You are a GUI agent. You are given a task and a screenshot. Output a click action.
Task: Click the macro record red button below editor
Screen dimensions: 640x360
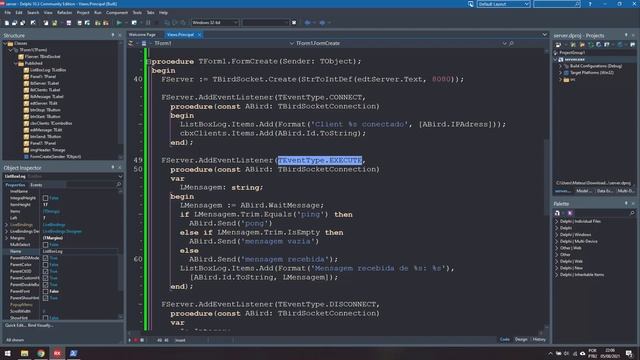pos(136,340)
